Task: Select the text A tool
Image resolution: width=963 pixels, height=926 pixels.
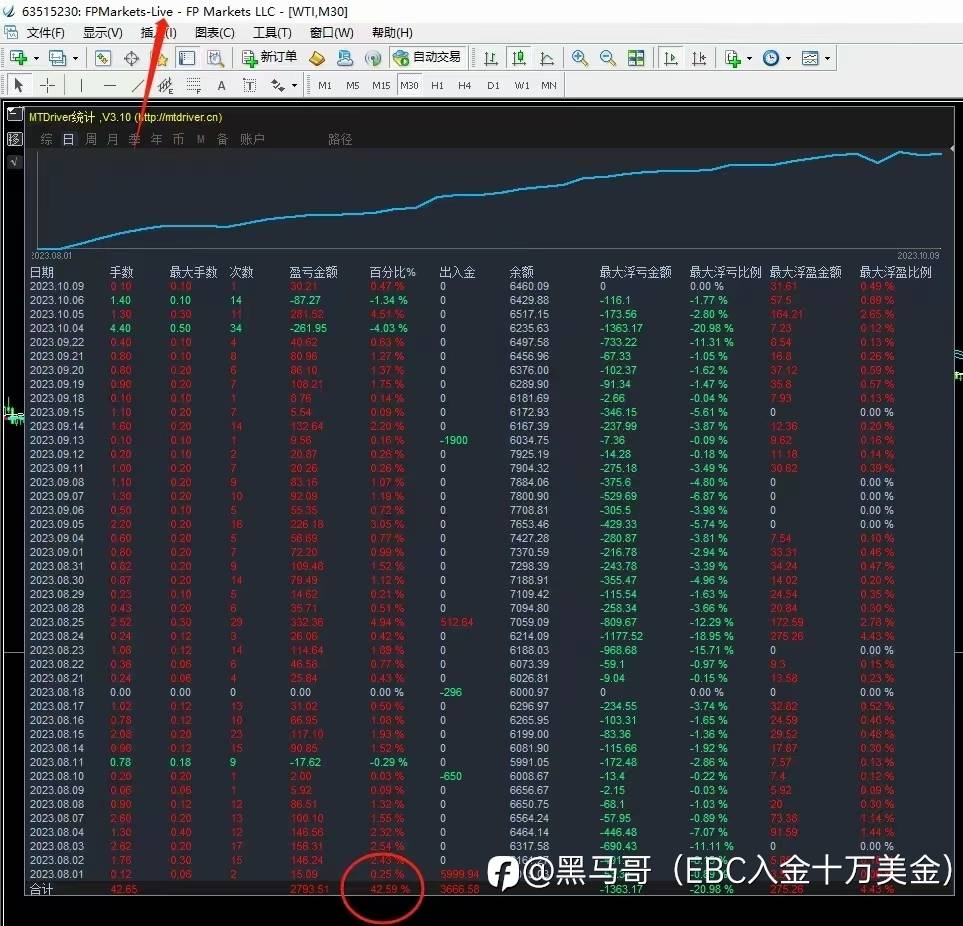Action: (221, 85)
